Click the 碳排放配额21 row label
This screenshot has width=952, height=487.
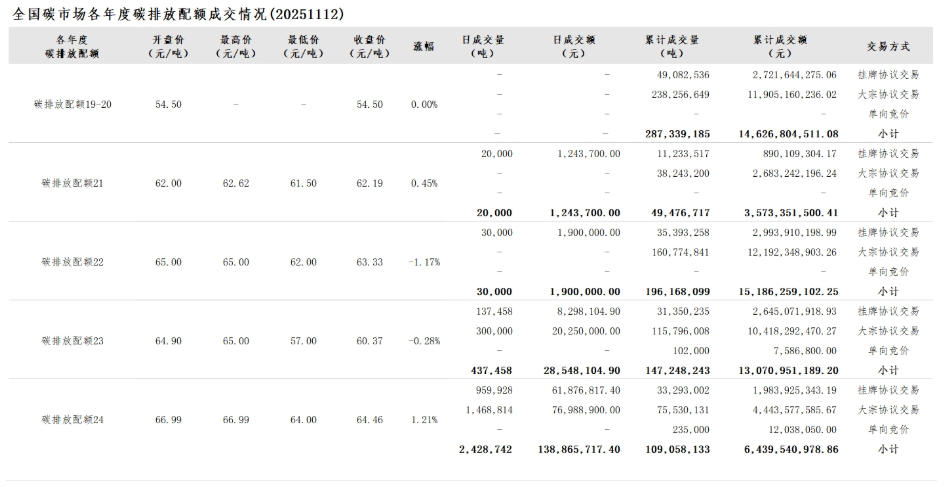click(x=72, y=183)
